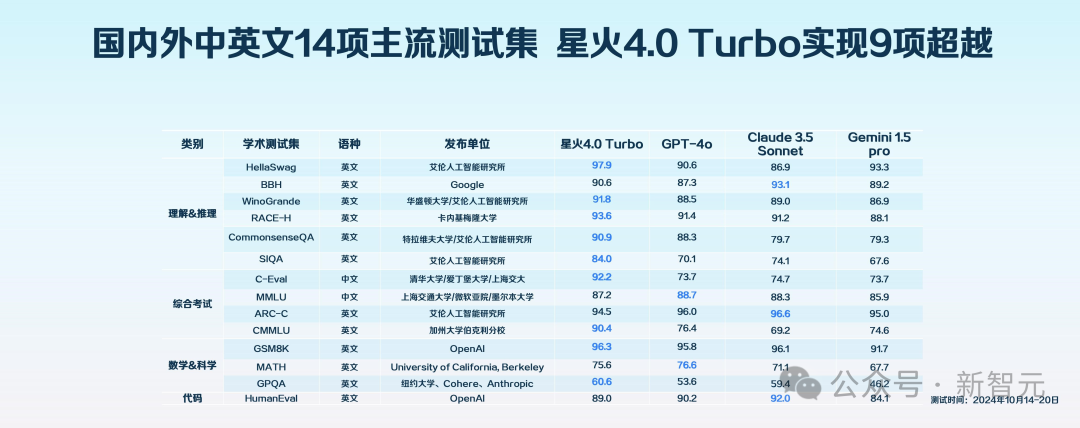
Task: Select 特拉维夫大学/艾伦人工智能研究所 publisher cell
Action: click(467, 239)
